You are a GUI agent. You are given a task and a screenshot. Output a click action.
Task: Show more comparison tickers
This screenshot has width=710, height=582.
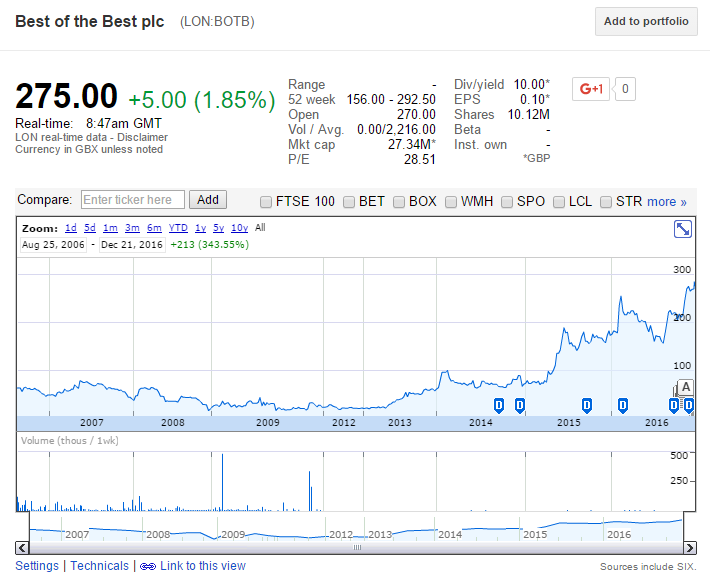pos(667,202)
